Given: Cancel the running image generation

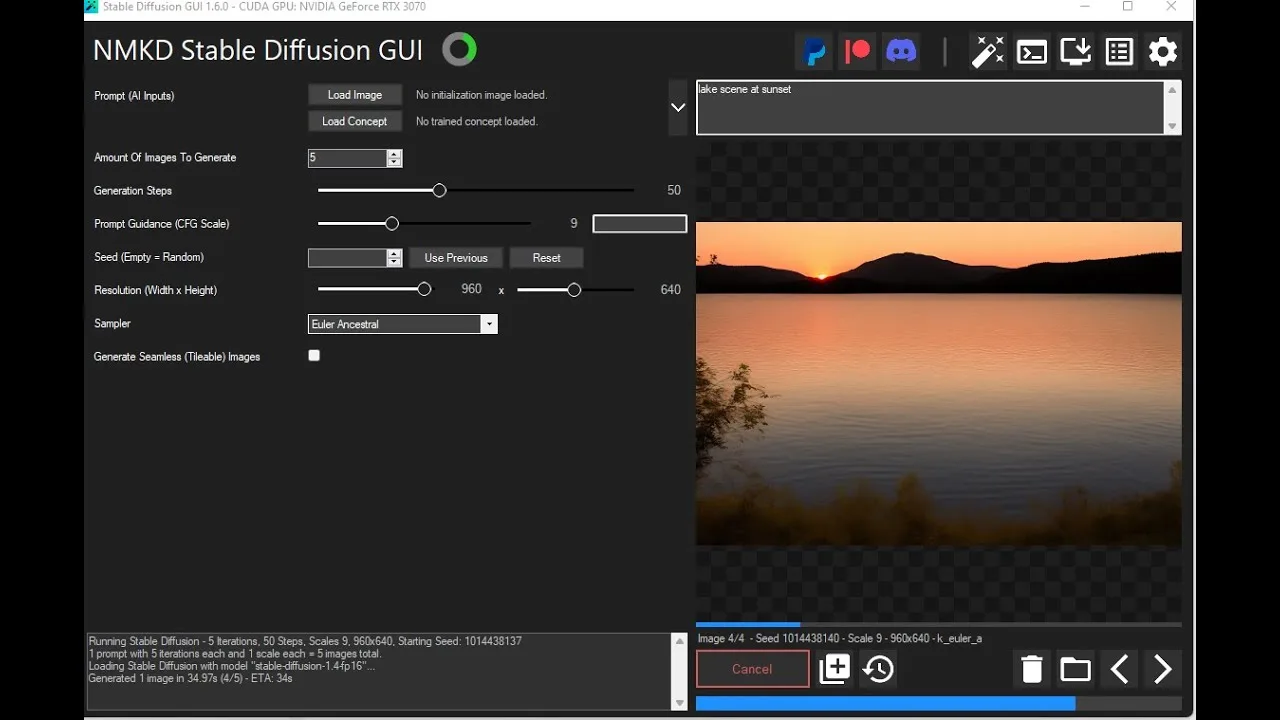Looking at the screenshot, I should 752,669.
